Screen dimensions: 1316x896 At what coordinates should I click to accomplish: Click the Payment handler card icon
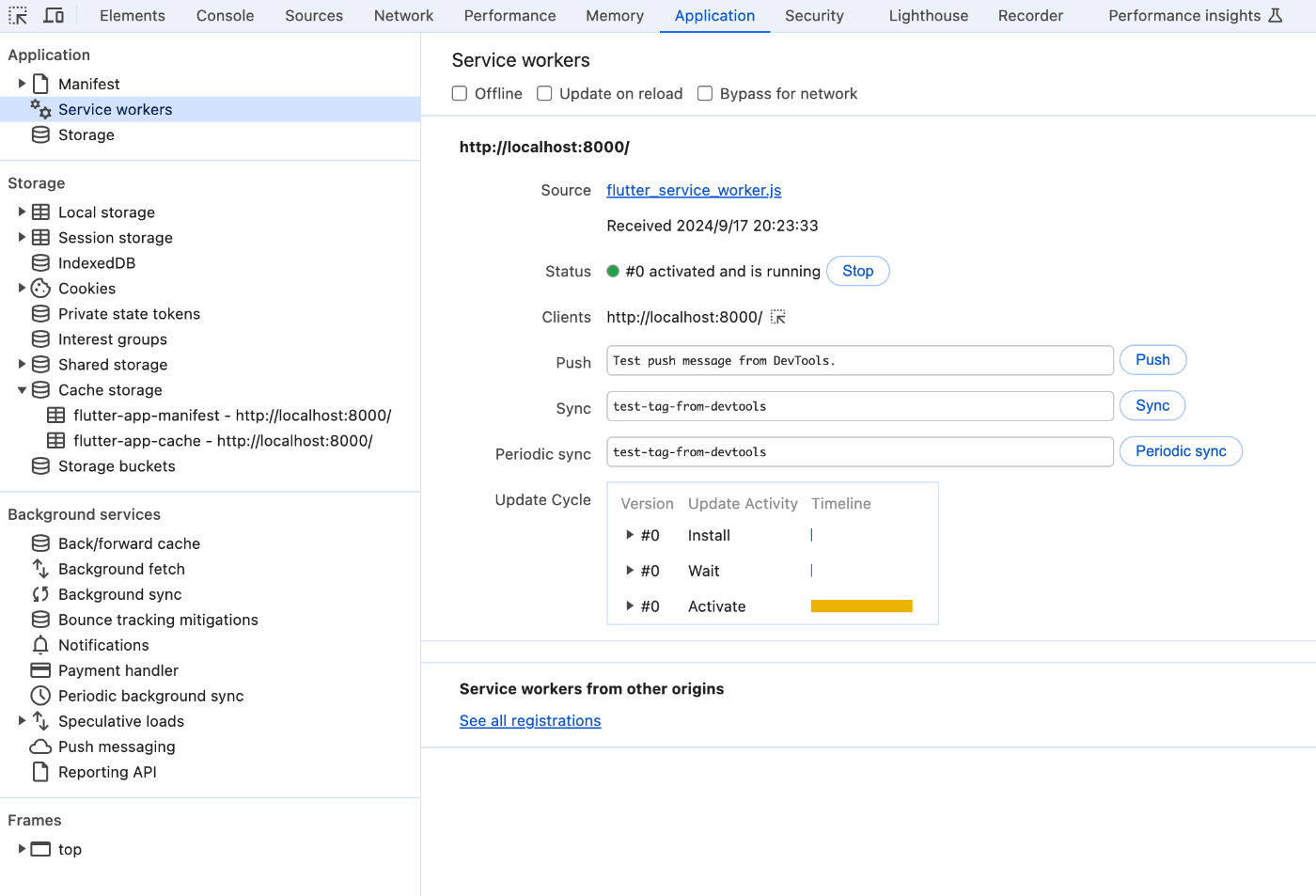(40, 670)
